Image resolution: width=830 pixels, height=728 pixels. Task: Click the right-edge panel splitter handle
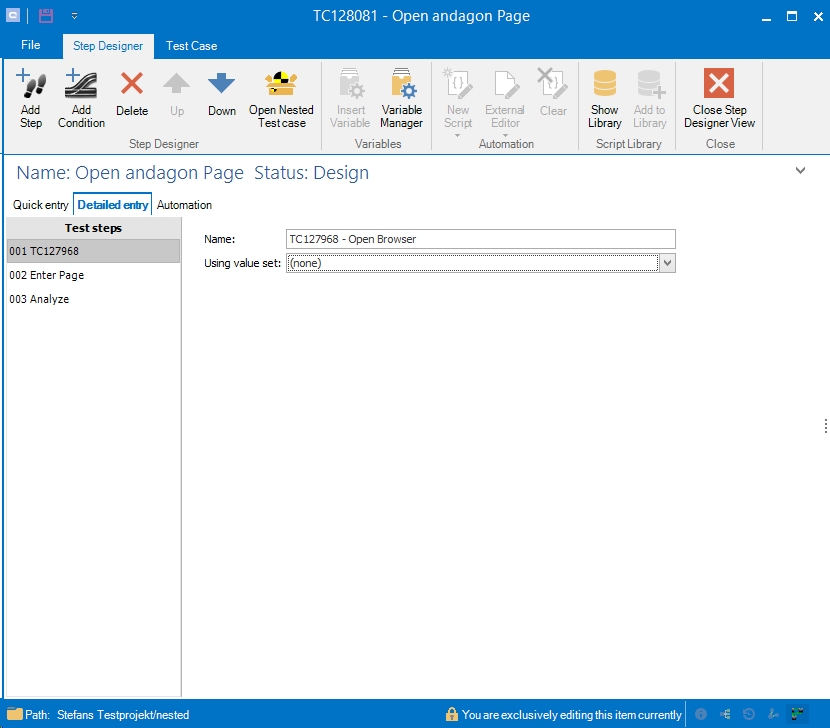[825, 426]
